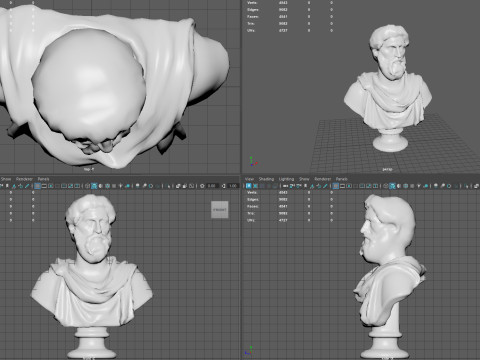Image resolution: width=480 pixels, height=360 pixels.
Task: Click the bust model in perspective view
Action: click(389, 88)
